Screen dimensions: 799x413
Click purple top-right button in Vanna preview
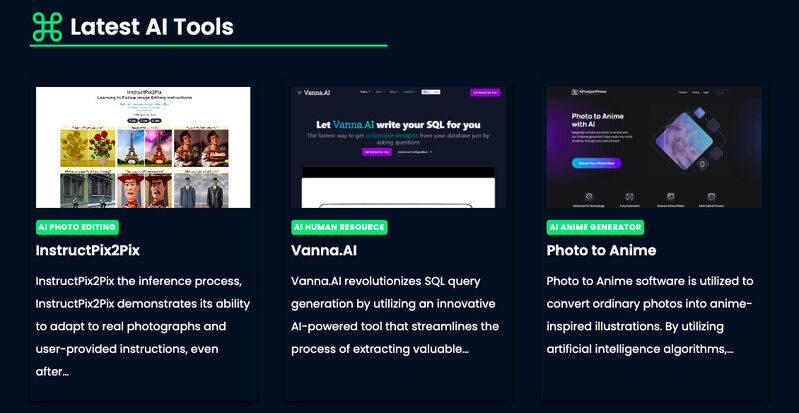pos(485,93)
